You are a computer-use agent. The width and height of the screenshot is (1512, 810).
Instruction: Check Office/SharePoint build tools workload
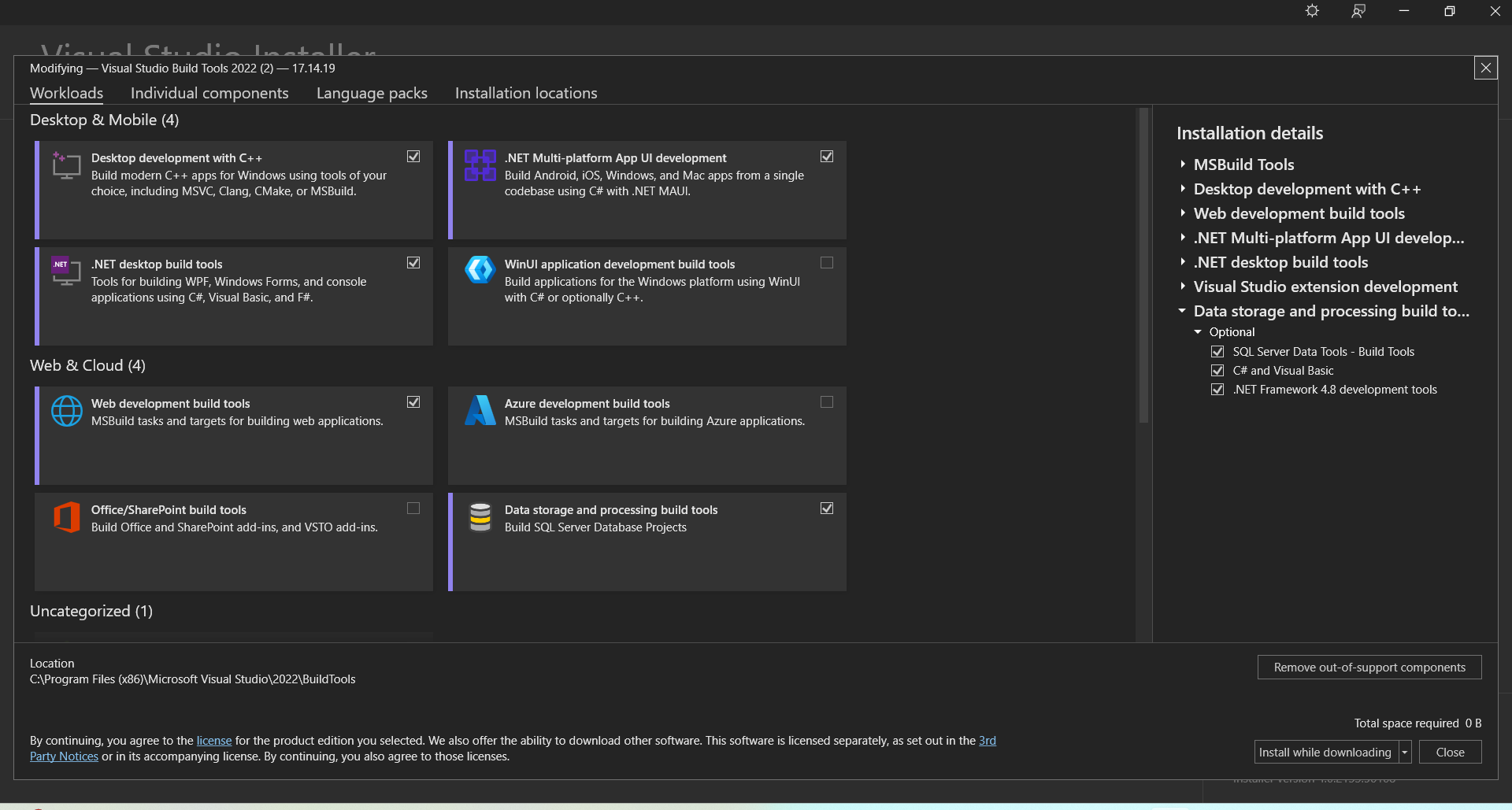tap(413, 509)
